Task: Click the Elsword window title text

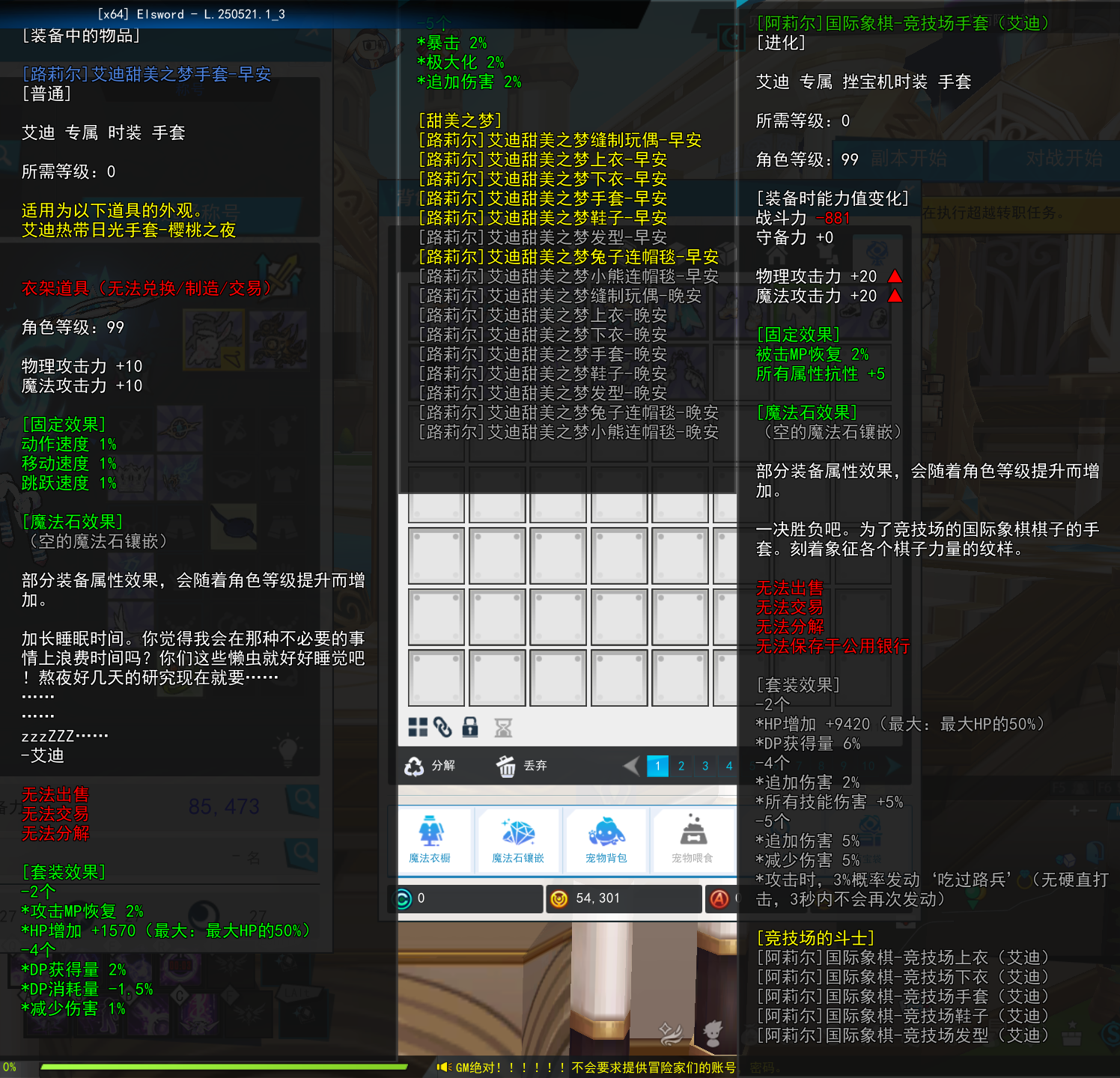Action: 191,14
